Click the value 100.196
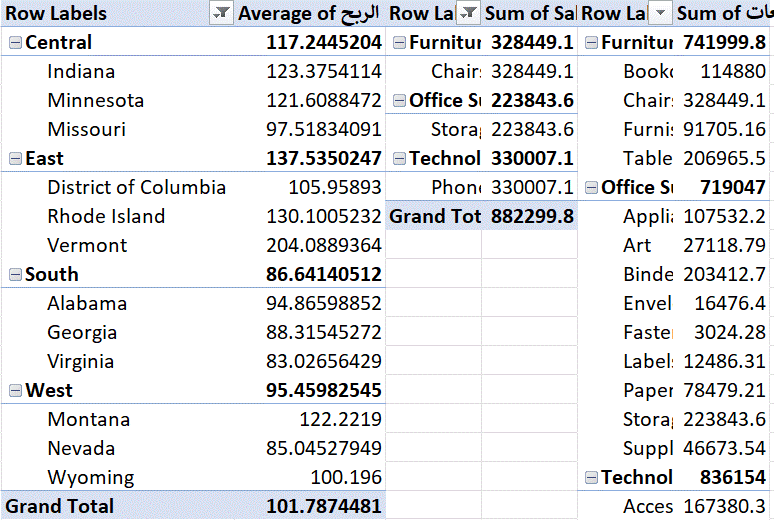 346,478
